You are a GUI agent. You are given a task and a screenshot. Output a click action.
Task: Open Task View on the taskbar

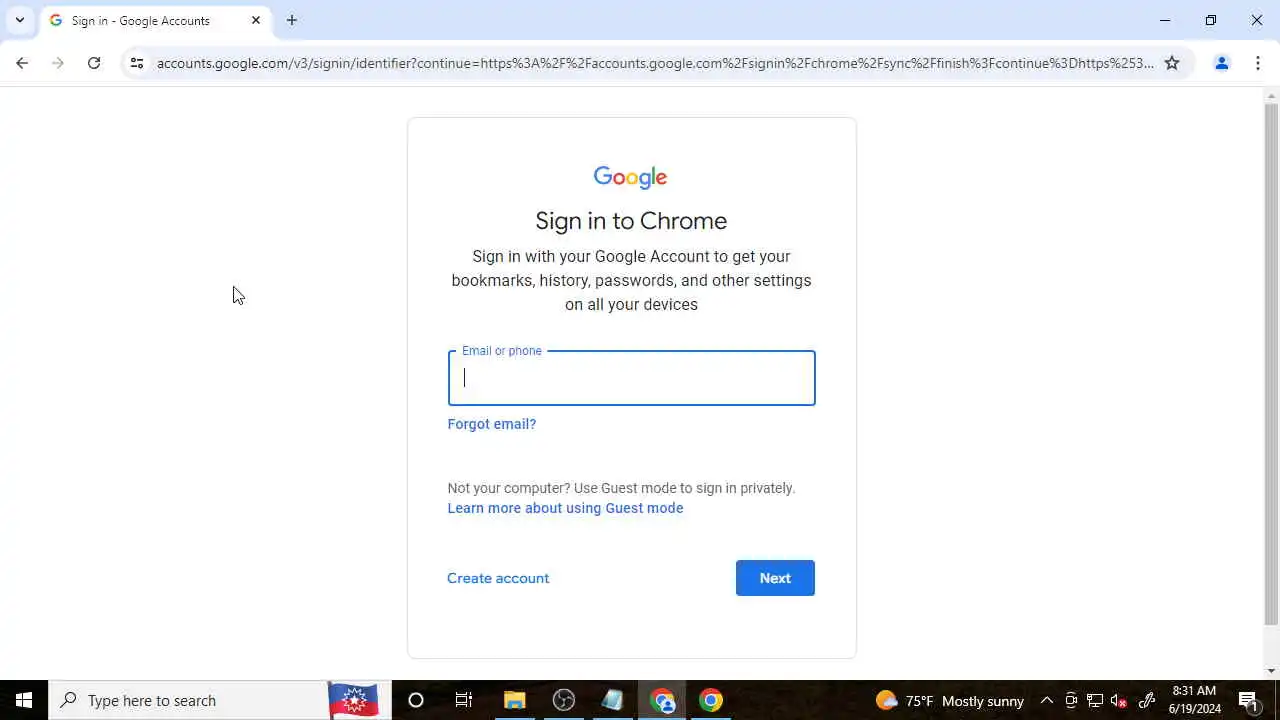pyautogui.click(x=464, y=700)
